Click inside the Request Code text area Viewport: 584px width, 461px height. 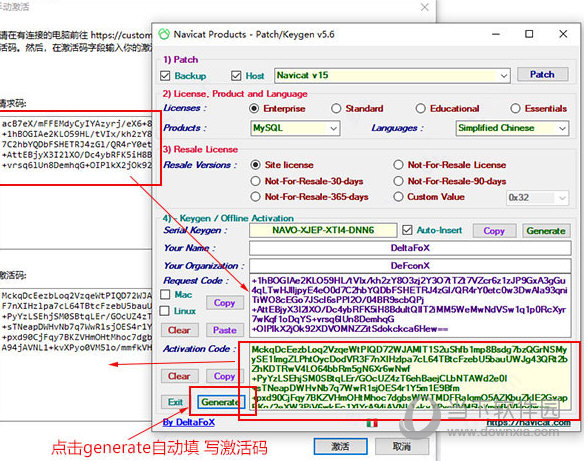pos(410,305)
